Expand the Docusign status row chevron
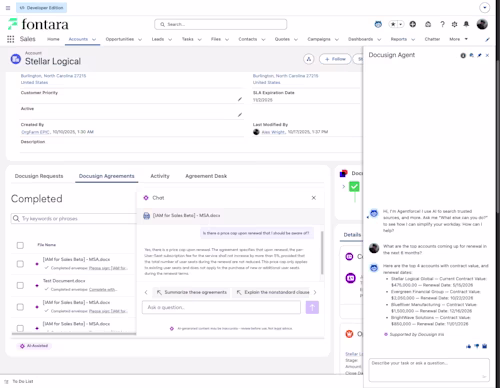 pos(343,187)
